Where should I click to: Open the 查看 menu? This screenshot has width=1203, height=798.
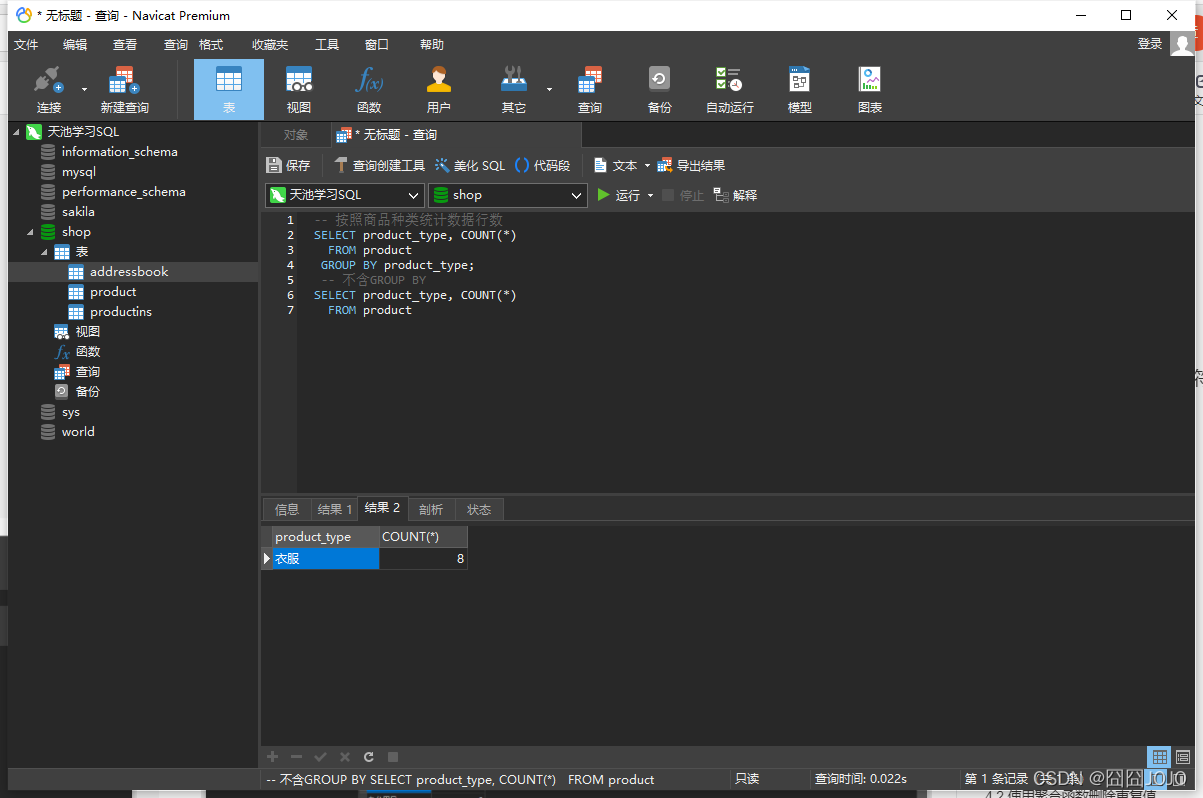(125, 45)
